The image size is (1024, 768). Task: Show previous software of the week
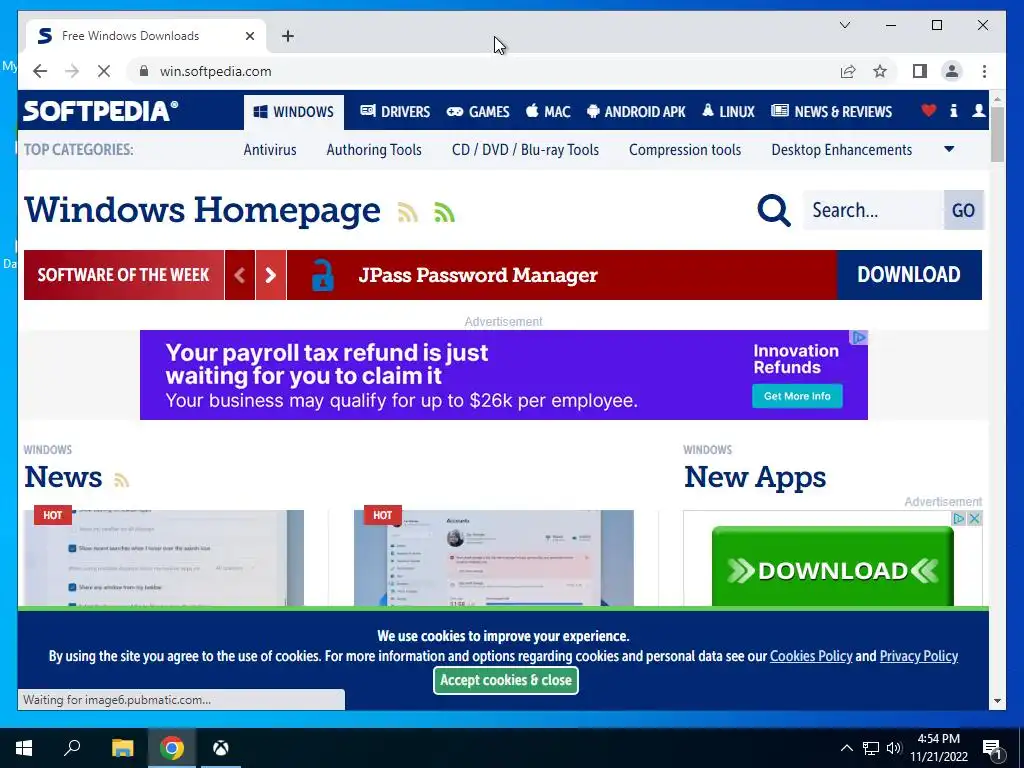(x=240, y=275)
